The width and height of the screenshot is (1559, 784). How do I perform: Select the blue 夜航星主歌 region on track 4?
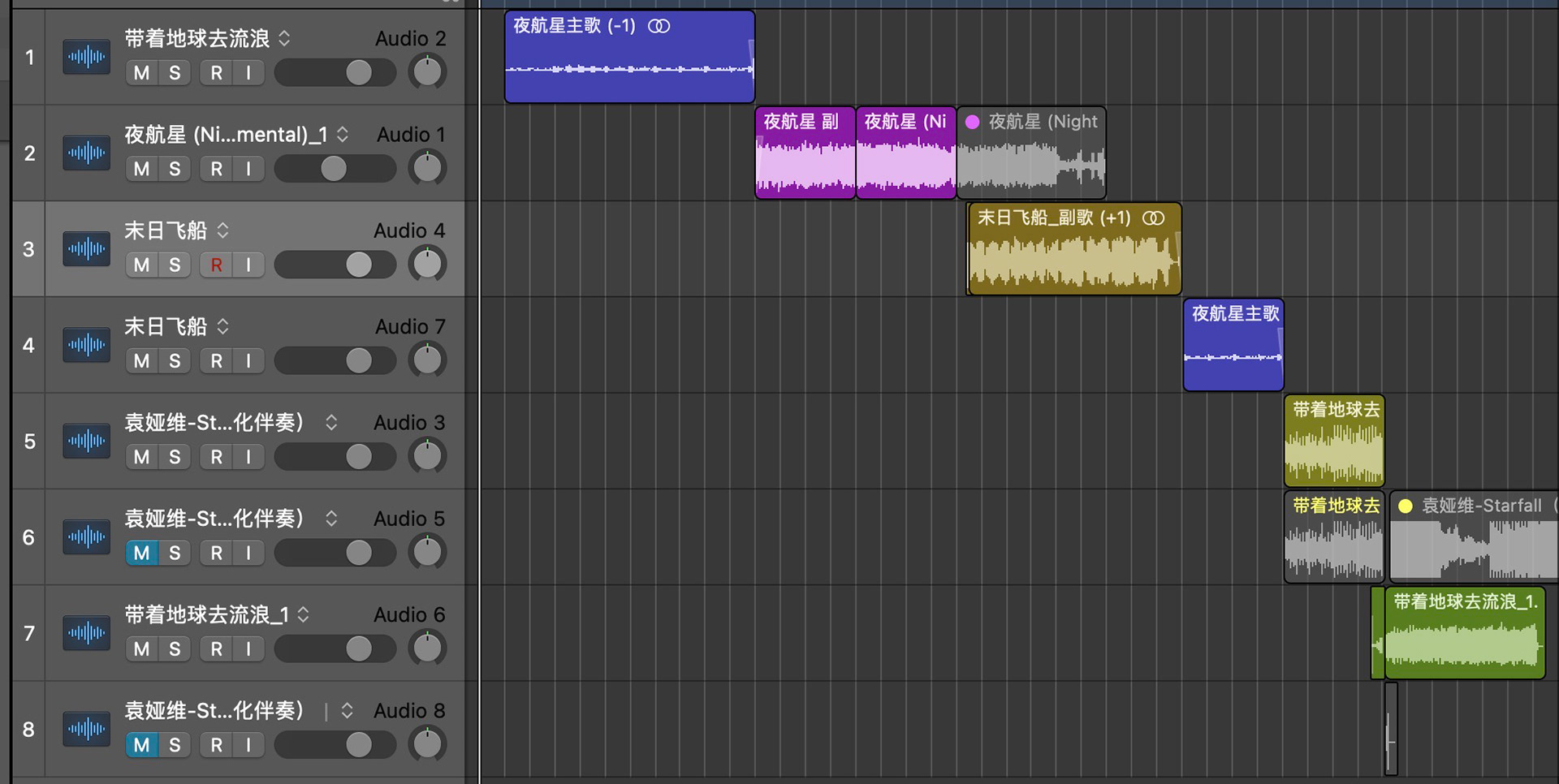1233,345
